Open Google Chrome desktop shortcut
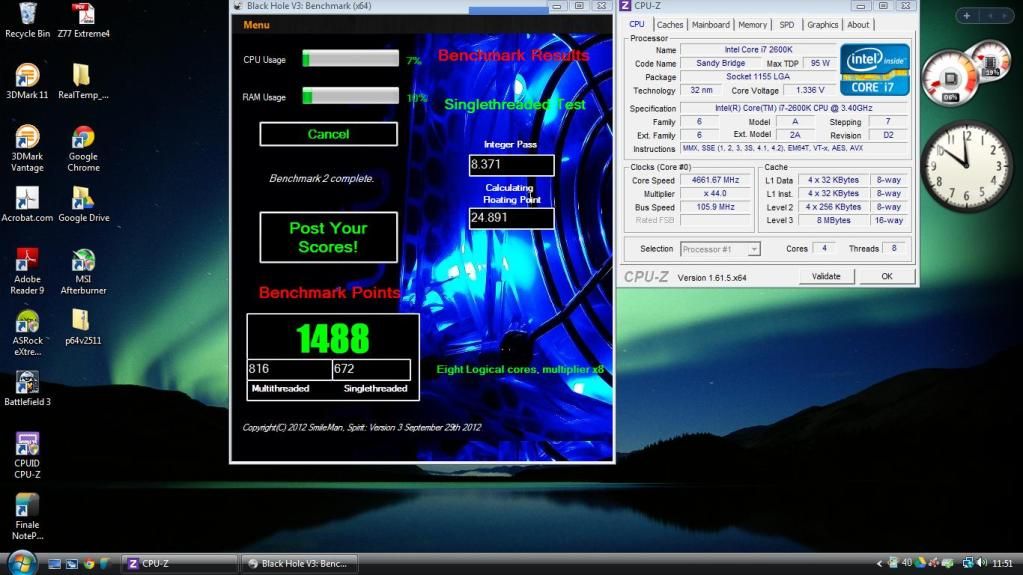 83,149
